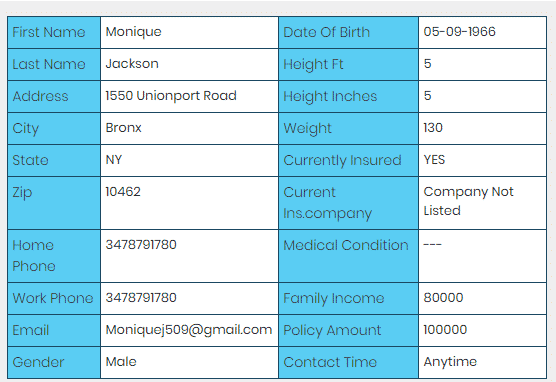The image size is (556, 382).
Task: Select the Currently Insured value YES
Action: (x=434, y=160)
